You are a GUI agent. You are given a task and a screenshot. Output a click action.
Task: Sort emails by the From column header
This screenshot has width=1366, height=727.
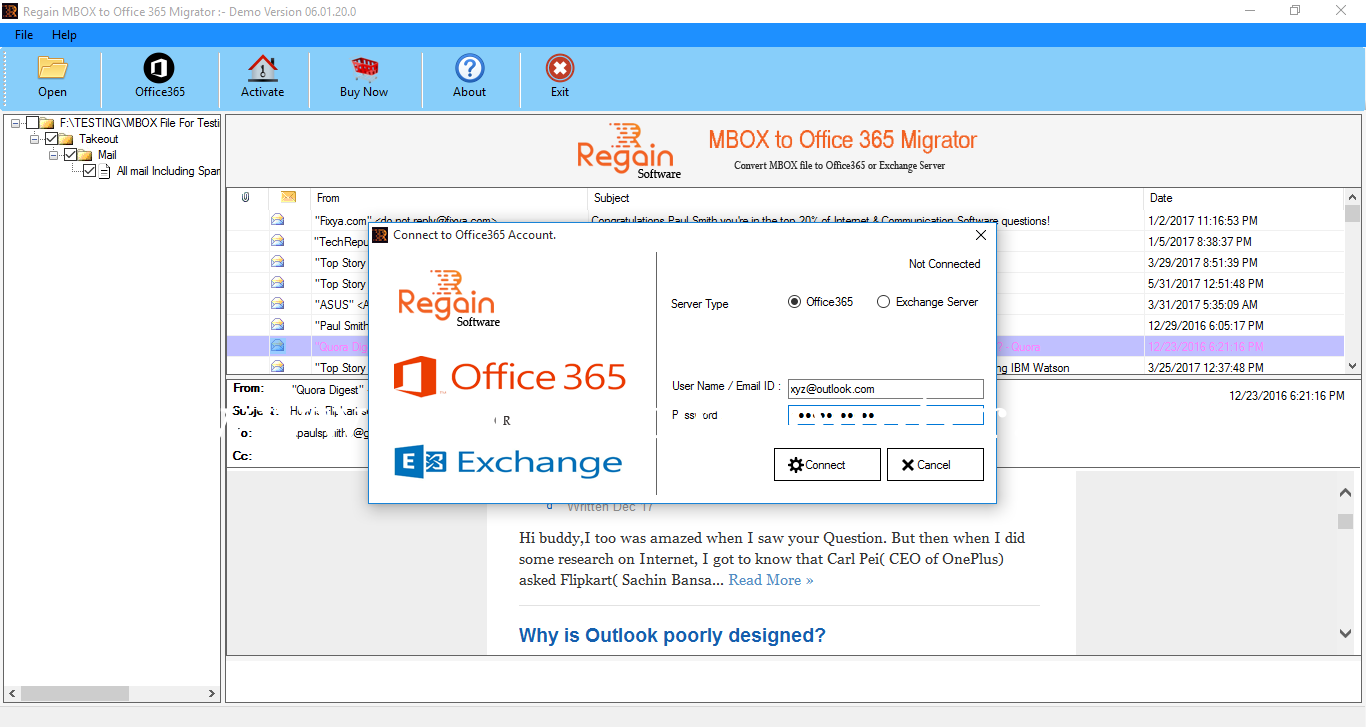[x=449, y=198]
